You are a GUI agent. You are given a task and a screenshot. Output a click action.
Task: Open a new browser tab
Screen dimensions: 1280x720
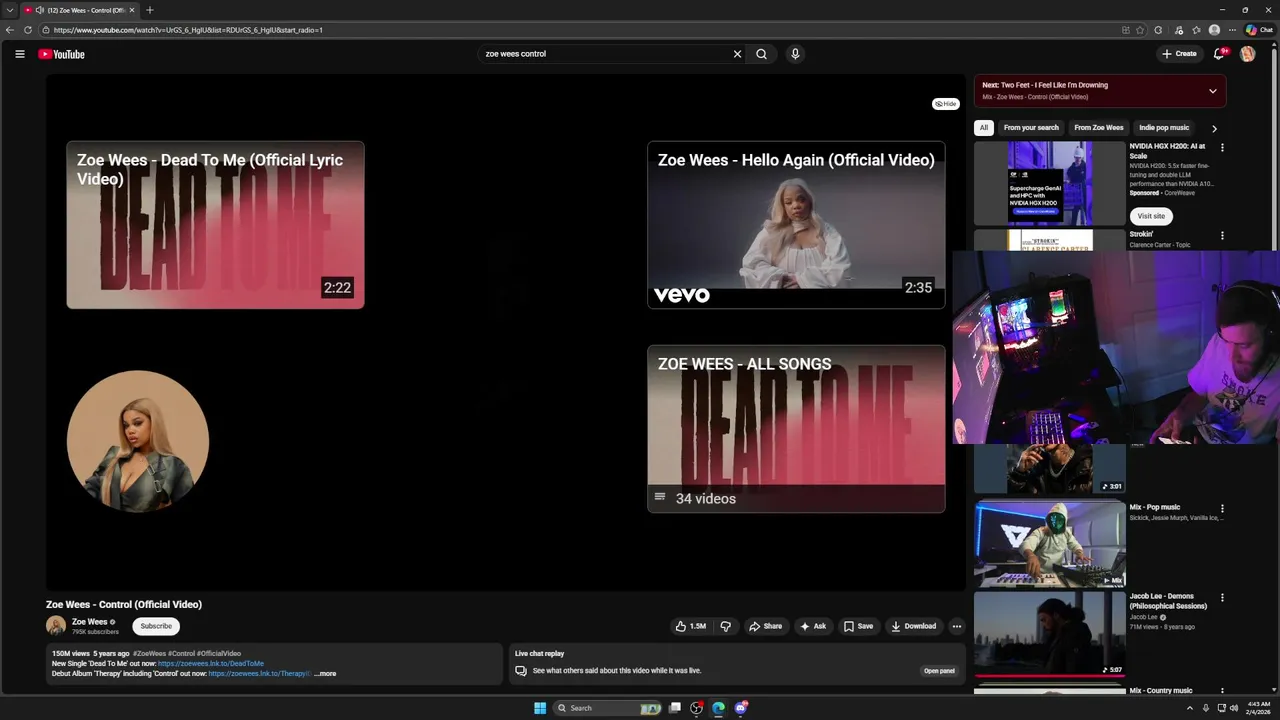coord(150,10)
